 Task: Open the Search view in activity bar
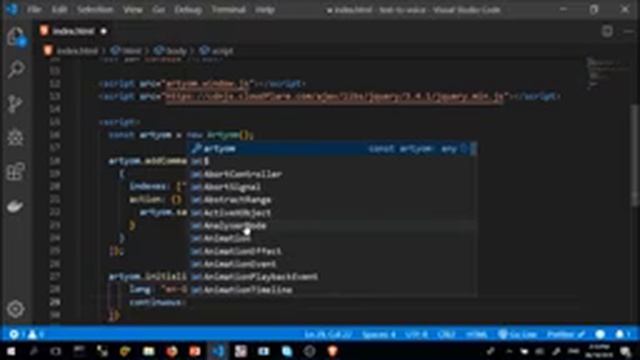[16, 69]
